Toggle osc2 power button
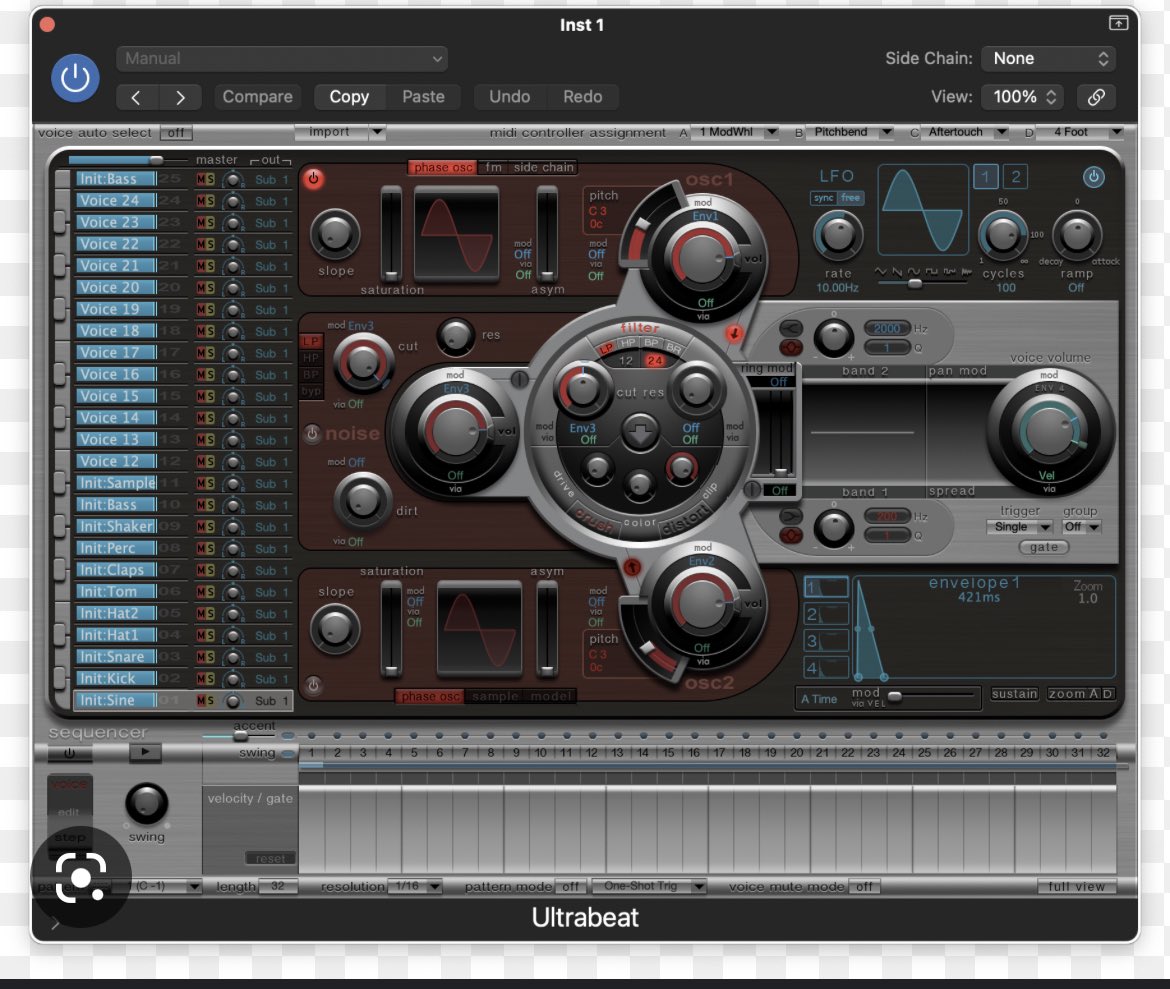1170x989 pixels. [x=313, y=684]
